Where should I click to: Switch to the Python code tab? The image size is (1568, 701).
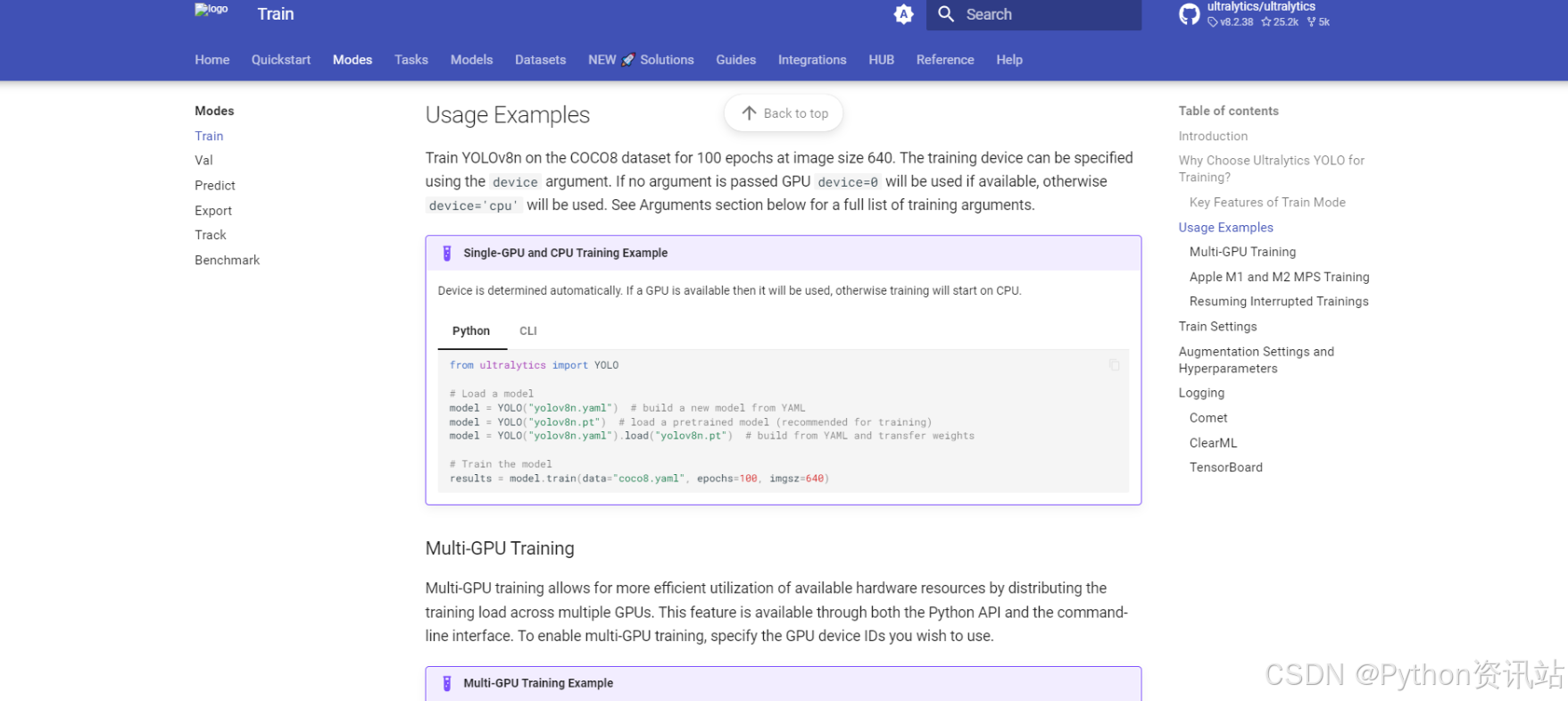[x=471, y=330]
